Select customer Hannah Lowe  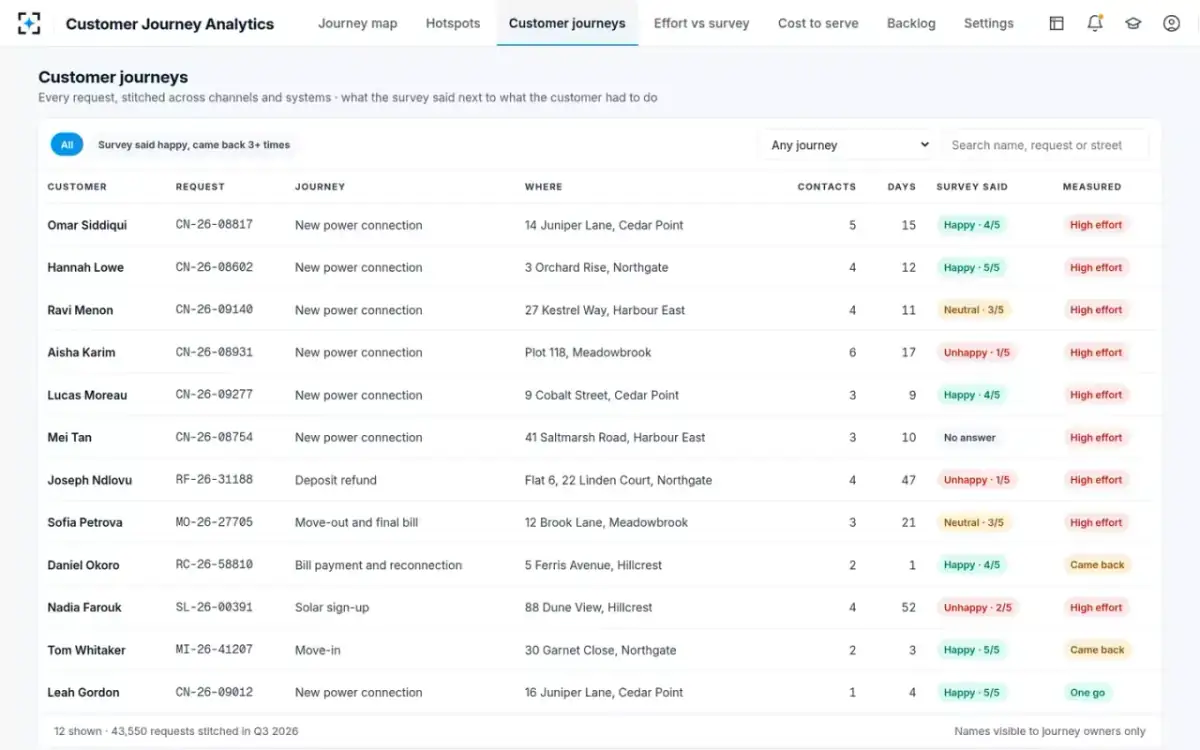point(85,268)
